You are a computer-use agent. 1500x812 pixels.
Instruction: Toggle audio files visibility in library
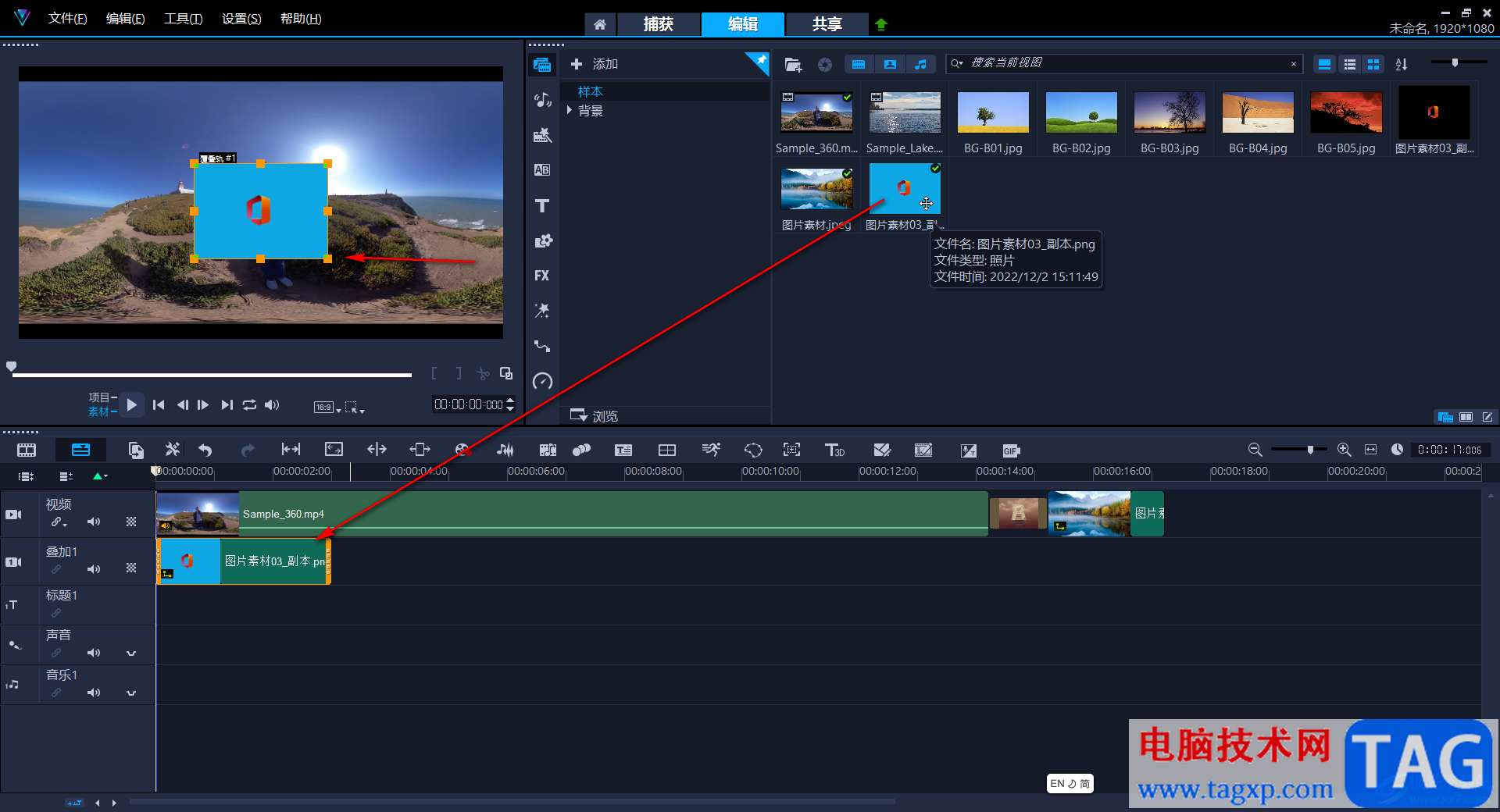[x=920, y=65]
